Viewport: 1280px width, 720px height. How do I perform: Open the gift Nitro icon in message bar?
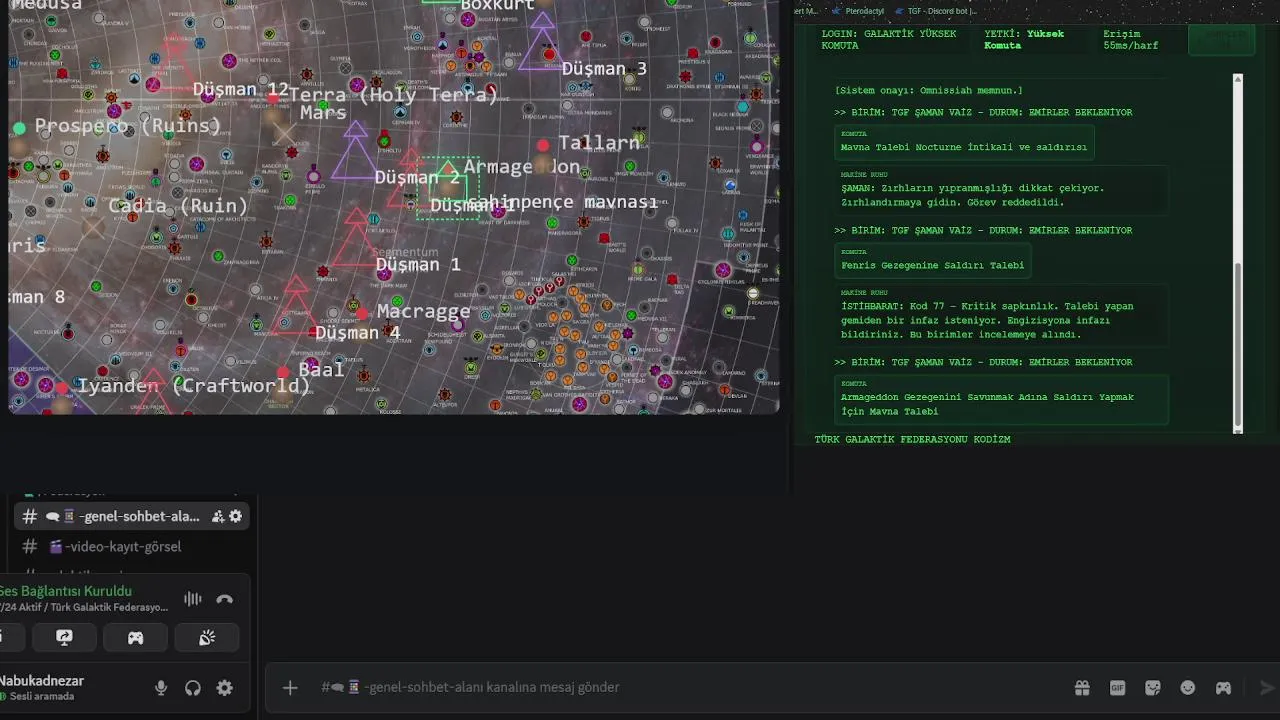[x=1082, y=687]
